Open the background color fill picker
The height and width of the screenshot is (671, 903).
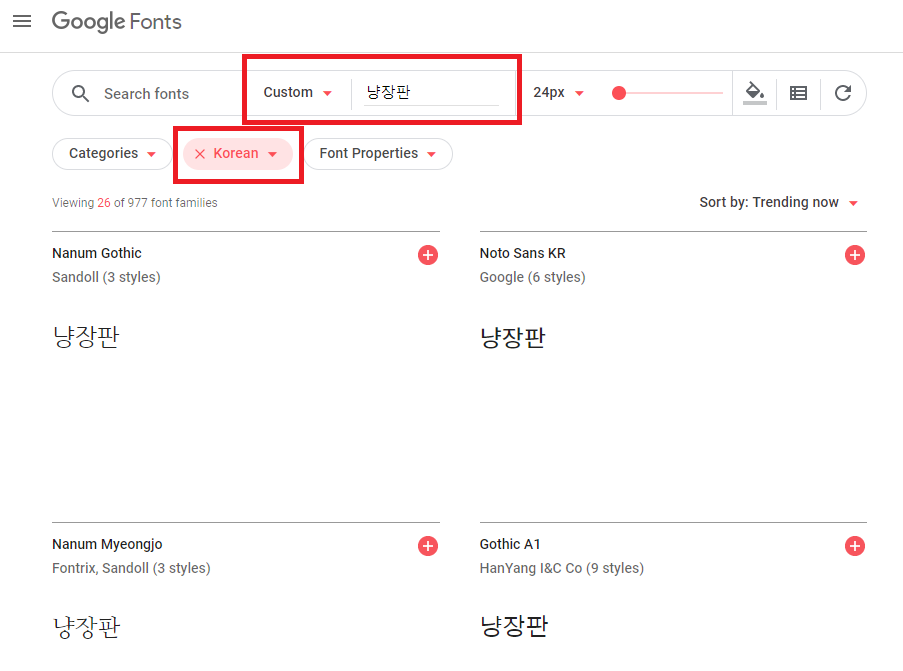click(x=754, y=93)
